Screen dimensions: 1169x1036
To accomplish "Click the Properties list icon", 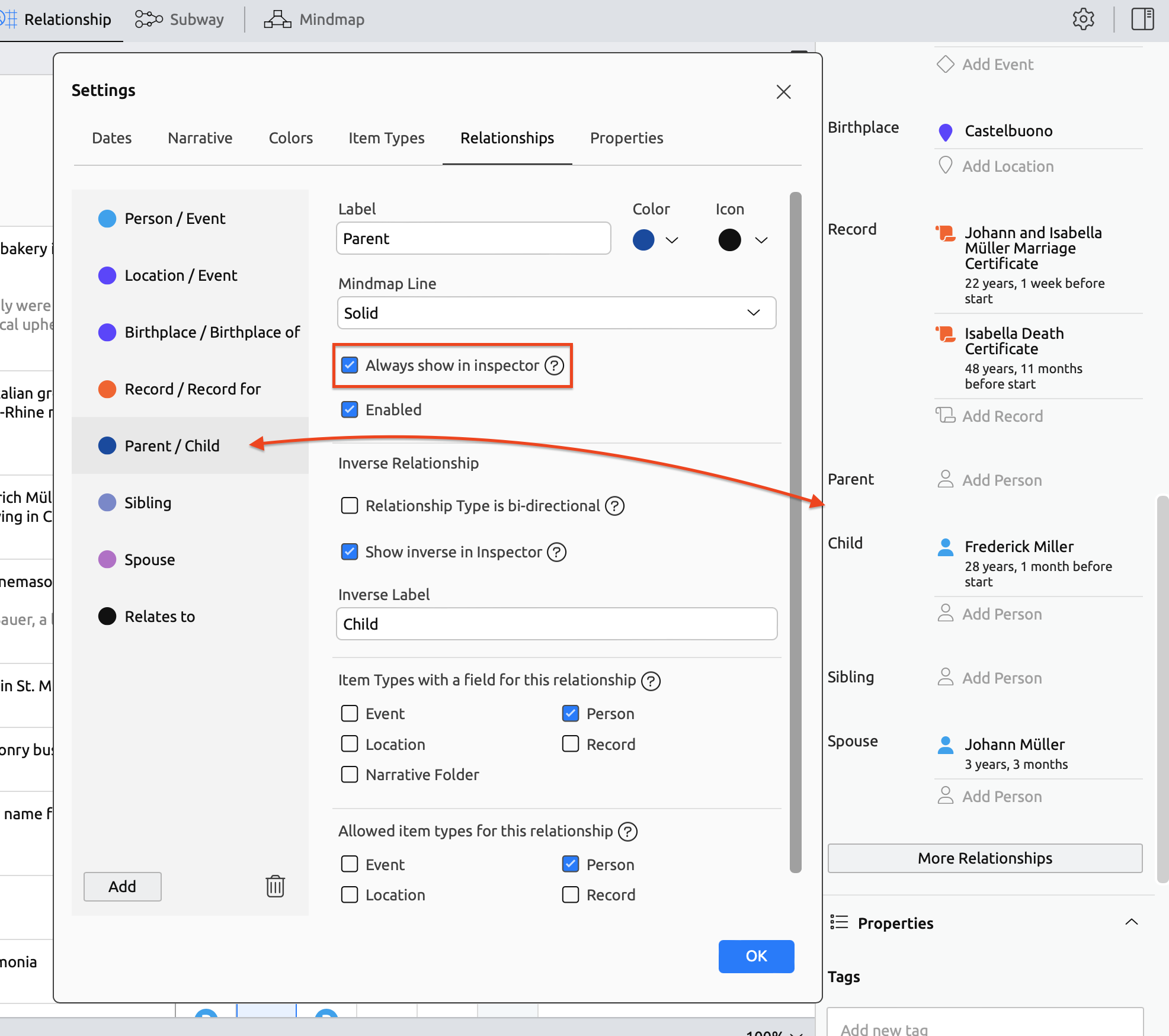I will (x=839, y=922).
